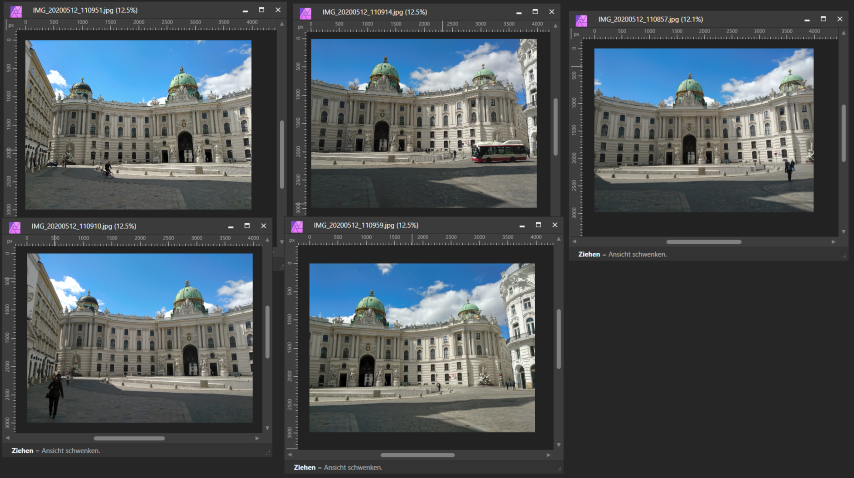Viewport: 854px width, 478px height.
Task: Click vertical scrollbar thumb in 110857.jpg window
Action: coord(844,132)
